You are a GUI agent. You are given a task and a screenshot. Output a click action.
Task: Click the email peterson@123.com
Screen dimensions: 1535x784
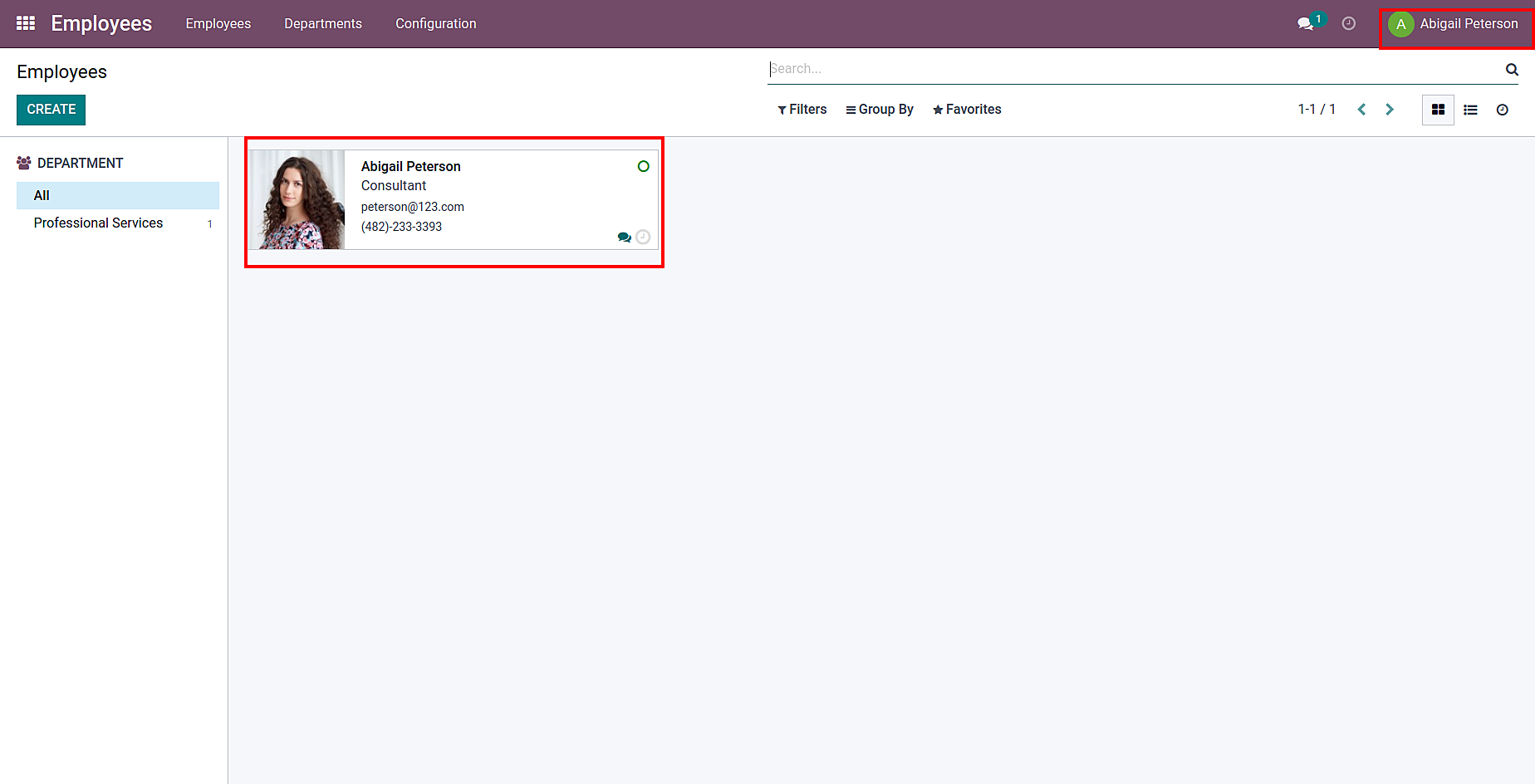(x=413, y=207)
